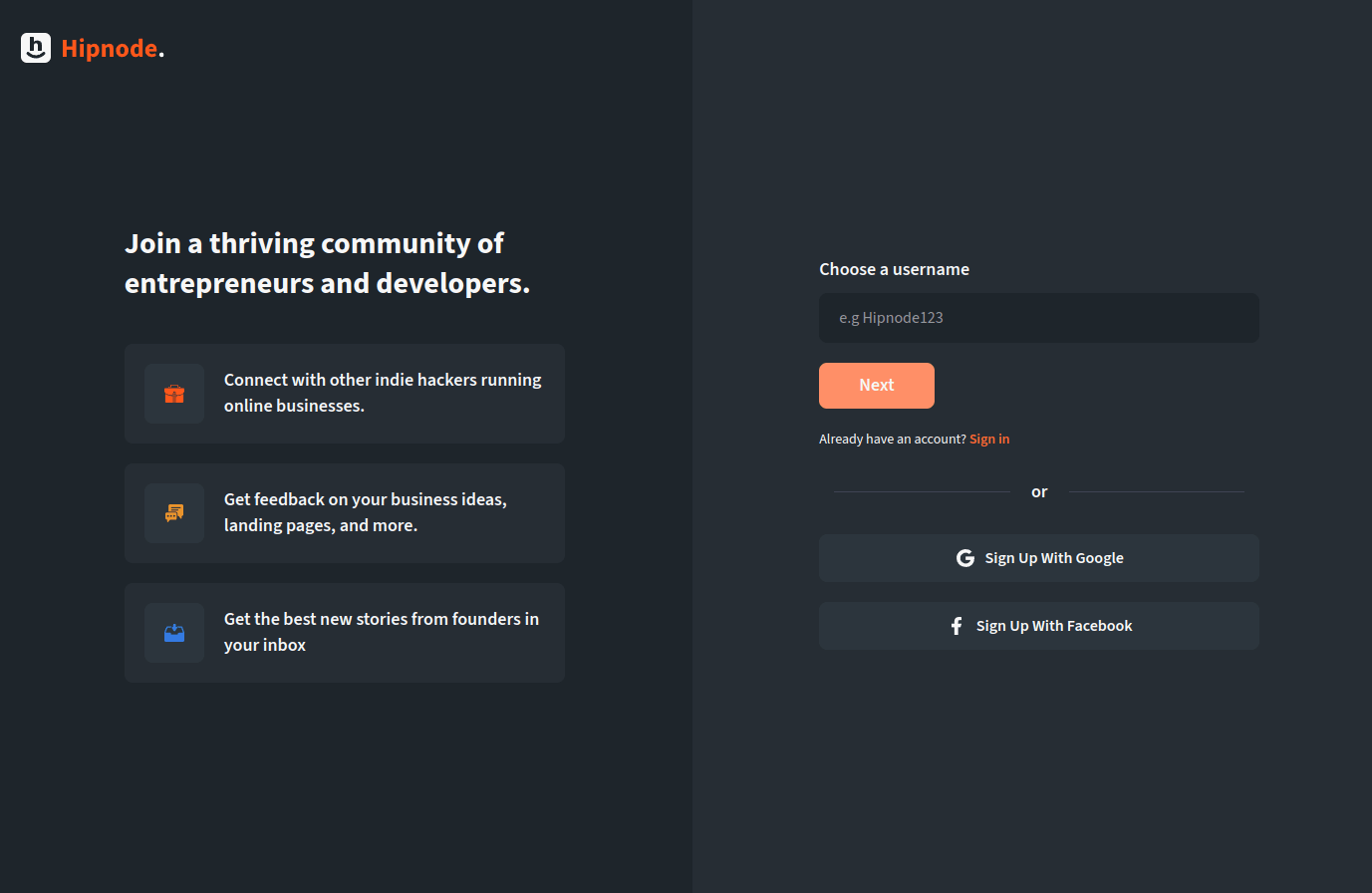
Task: Select the 'Connect with other indie hackers' text
Action: [x=383, y=393]
